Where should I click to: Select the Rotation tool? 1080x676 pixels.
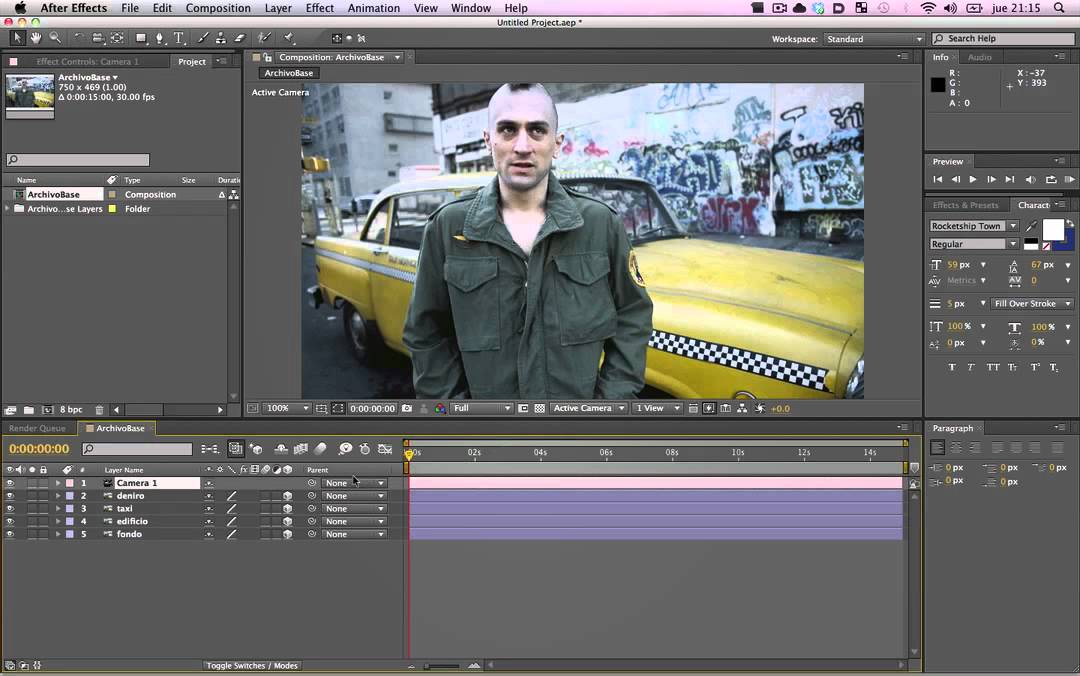pyautogui.click(x=79, y=38)
